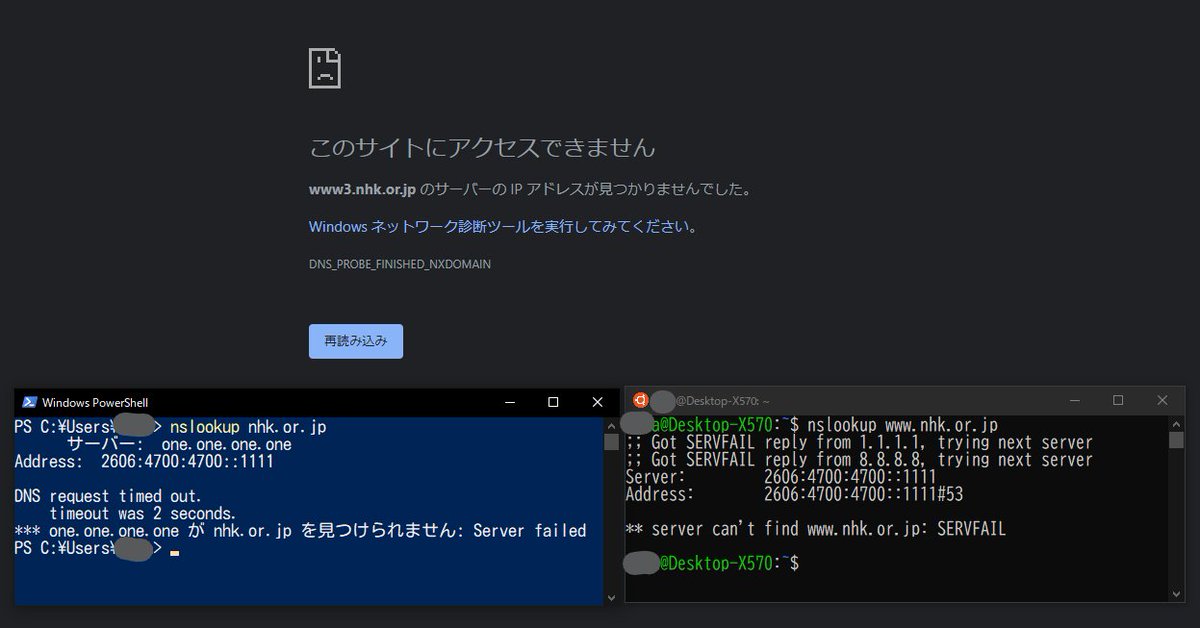Click the www3.nhk.or.jp domain text

[x=362, y=189]
